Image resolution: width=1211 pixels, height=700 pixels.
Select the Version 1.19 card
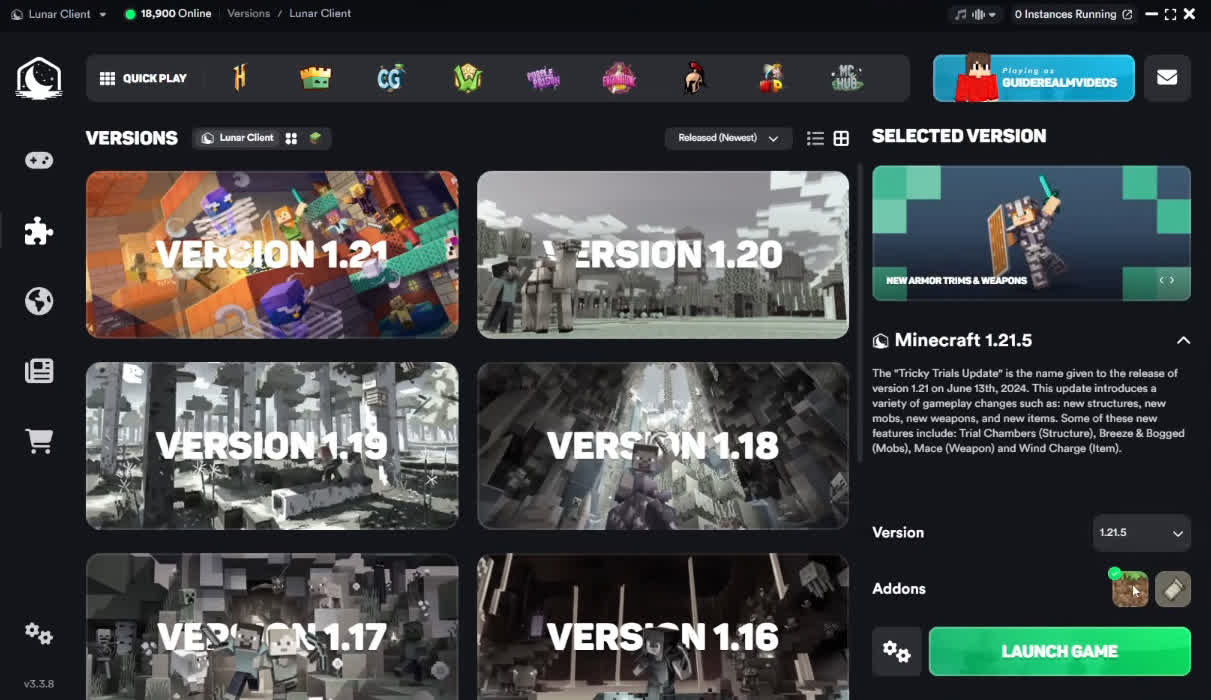coord(272,446)
